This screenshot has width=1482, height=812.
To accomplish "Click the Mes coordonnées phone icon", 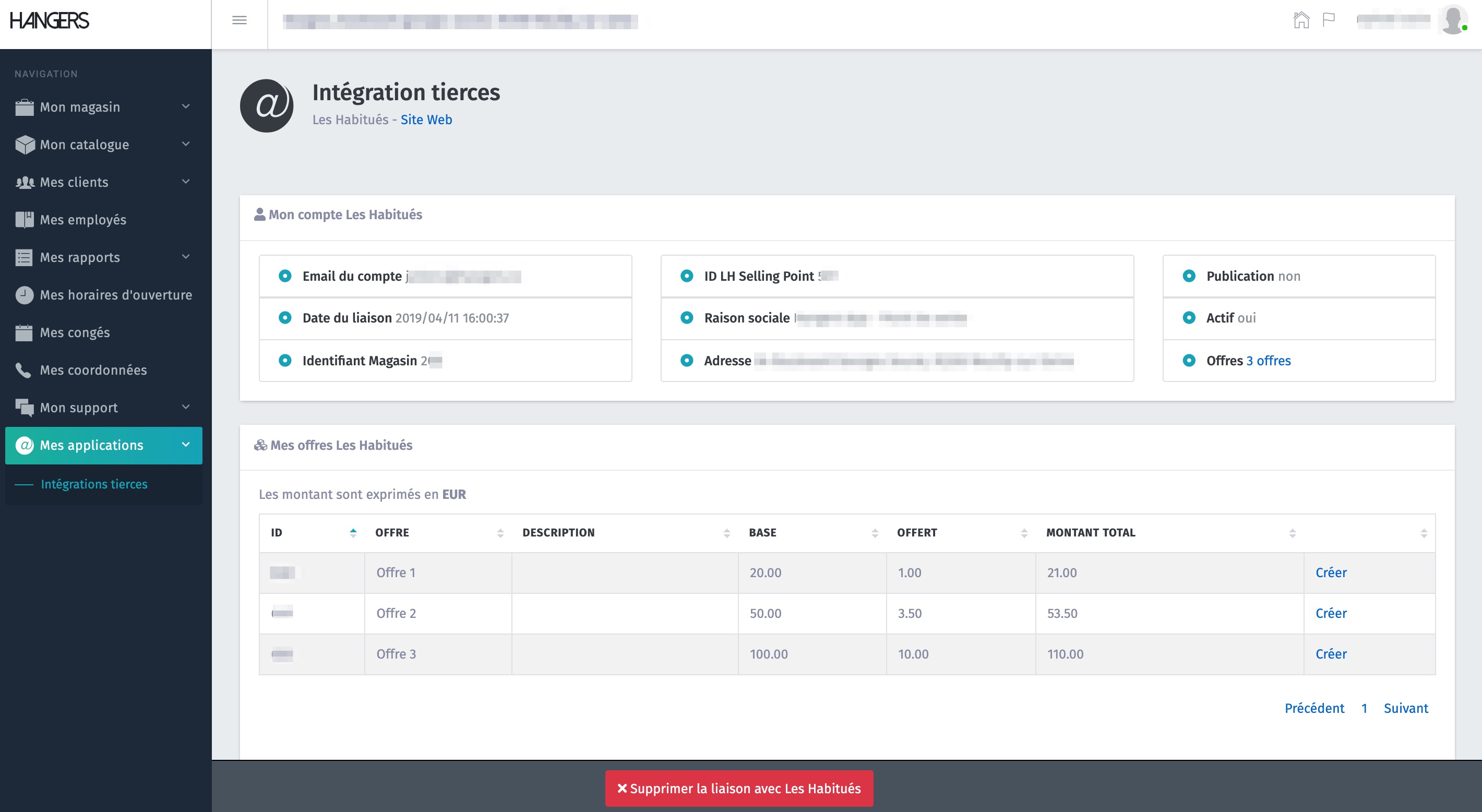I will tap(23, 370).
